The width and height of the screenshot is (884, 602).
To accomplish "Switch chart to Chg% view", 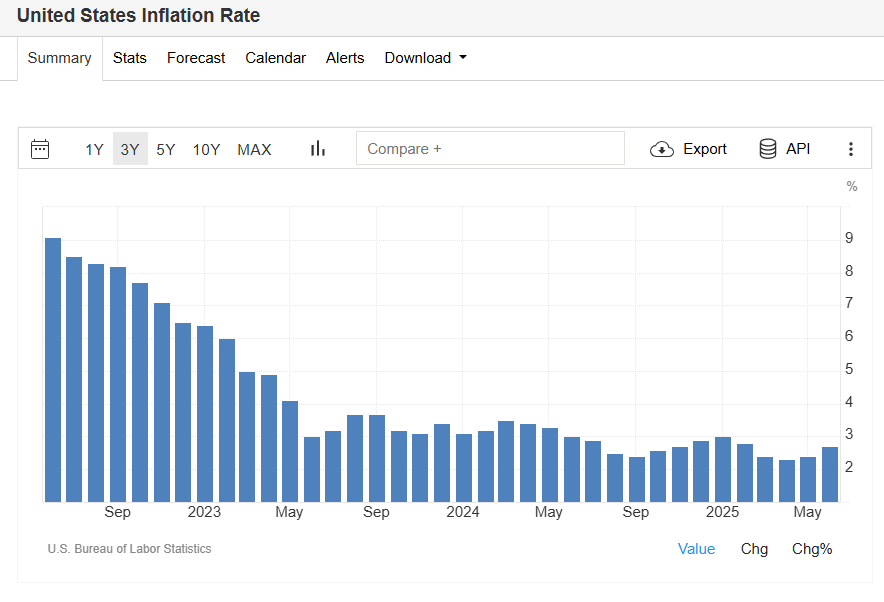I will (812, 548).
